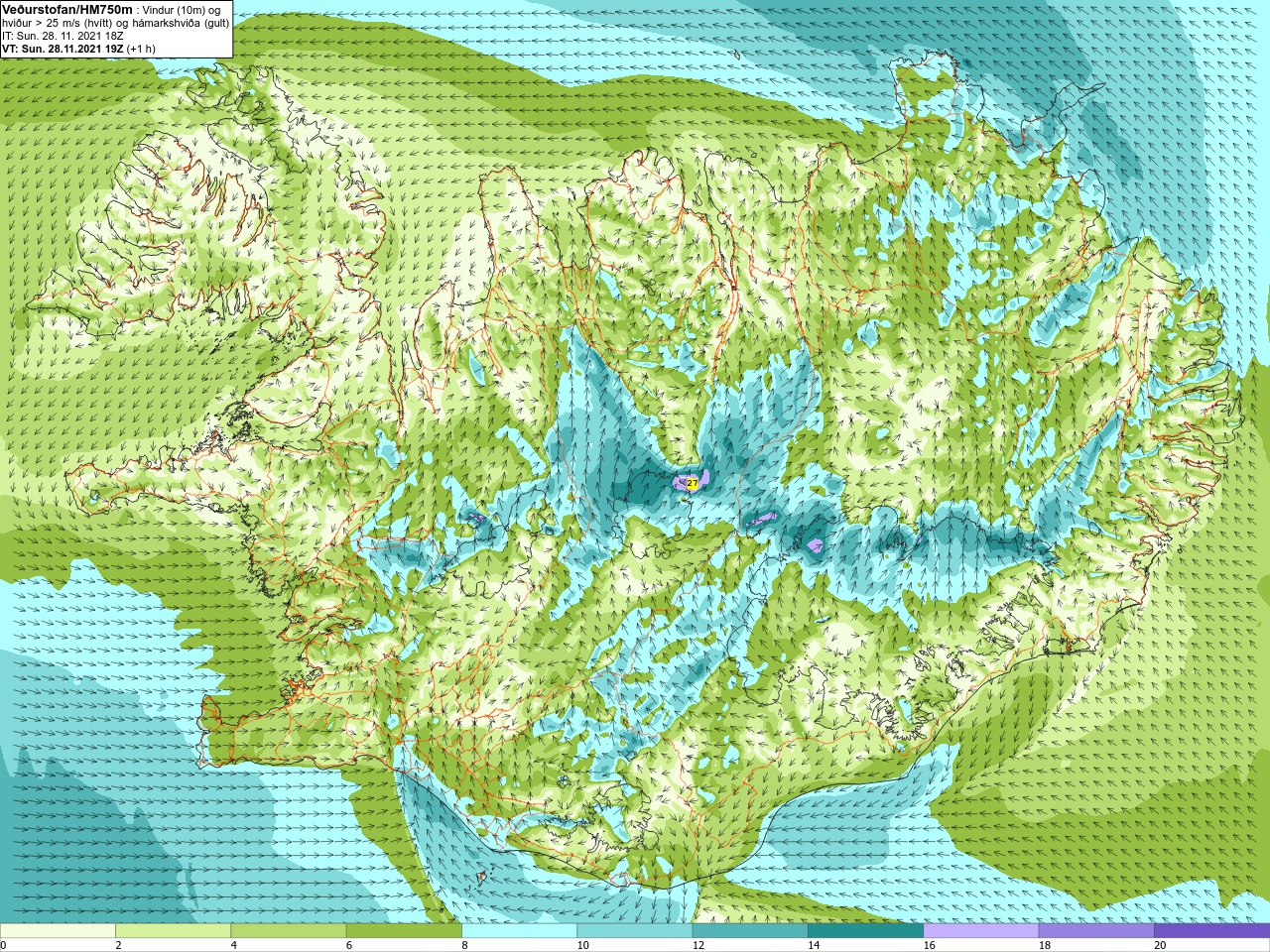The image size is (1270, 952).
Task: Click the "IT: Sun. 28. 11. 2021 18Z" line
Action: pyautogui.click(x=63, y=36)
